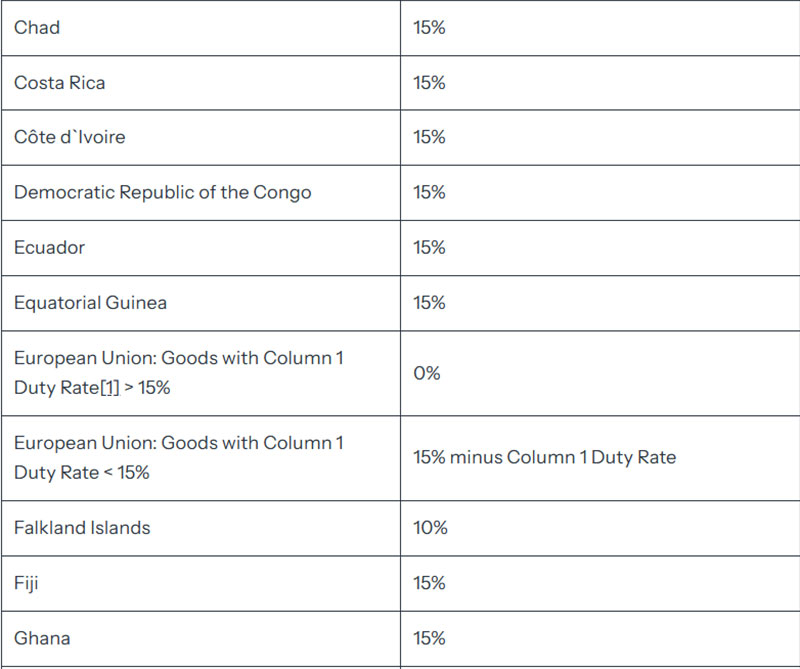The width and height of the screenshot is (800, 669).
Task: Select Democratic Republic of the Congo text
Action: [162, 192]
